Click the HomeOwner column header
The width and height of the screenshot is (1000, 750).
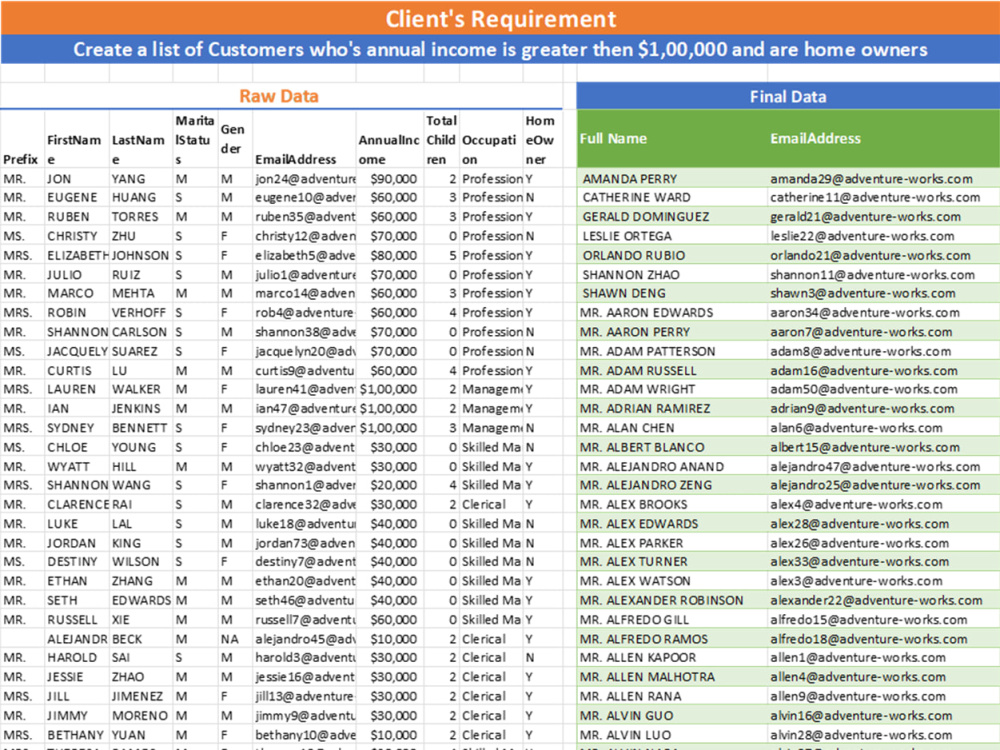point(542,140)
